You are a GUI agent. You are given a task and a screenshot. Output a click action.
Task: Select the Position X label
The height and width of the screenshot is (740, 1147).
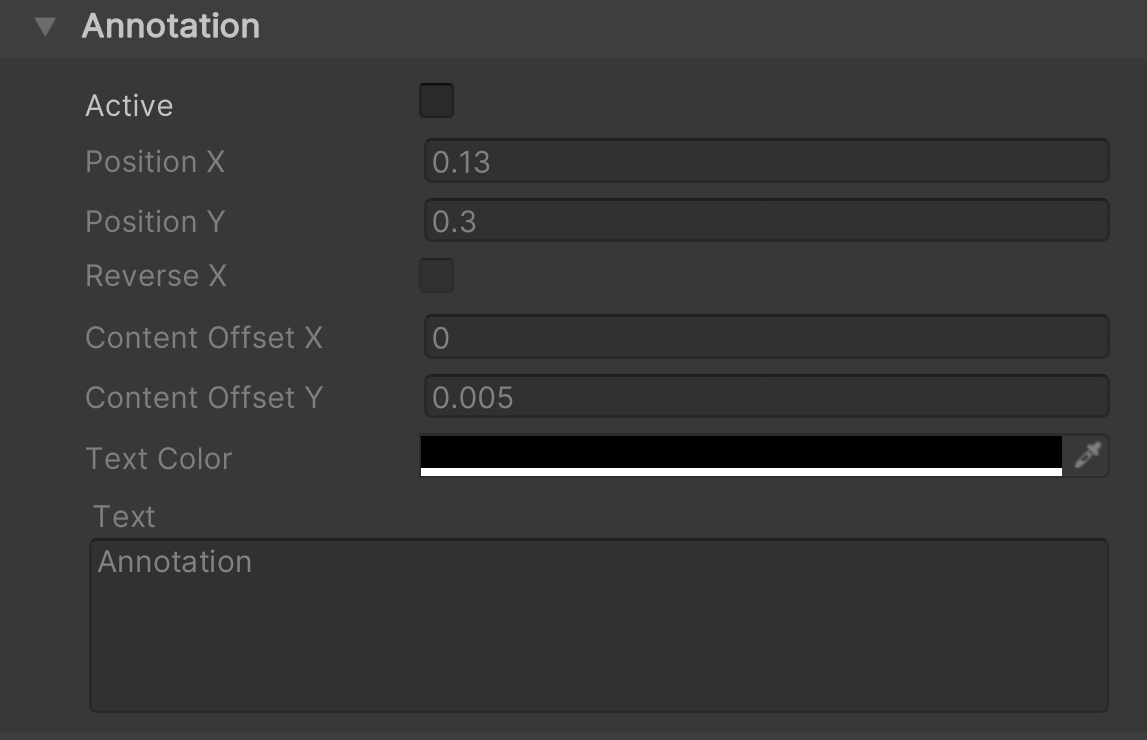pos(155,162)
